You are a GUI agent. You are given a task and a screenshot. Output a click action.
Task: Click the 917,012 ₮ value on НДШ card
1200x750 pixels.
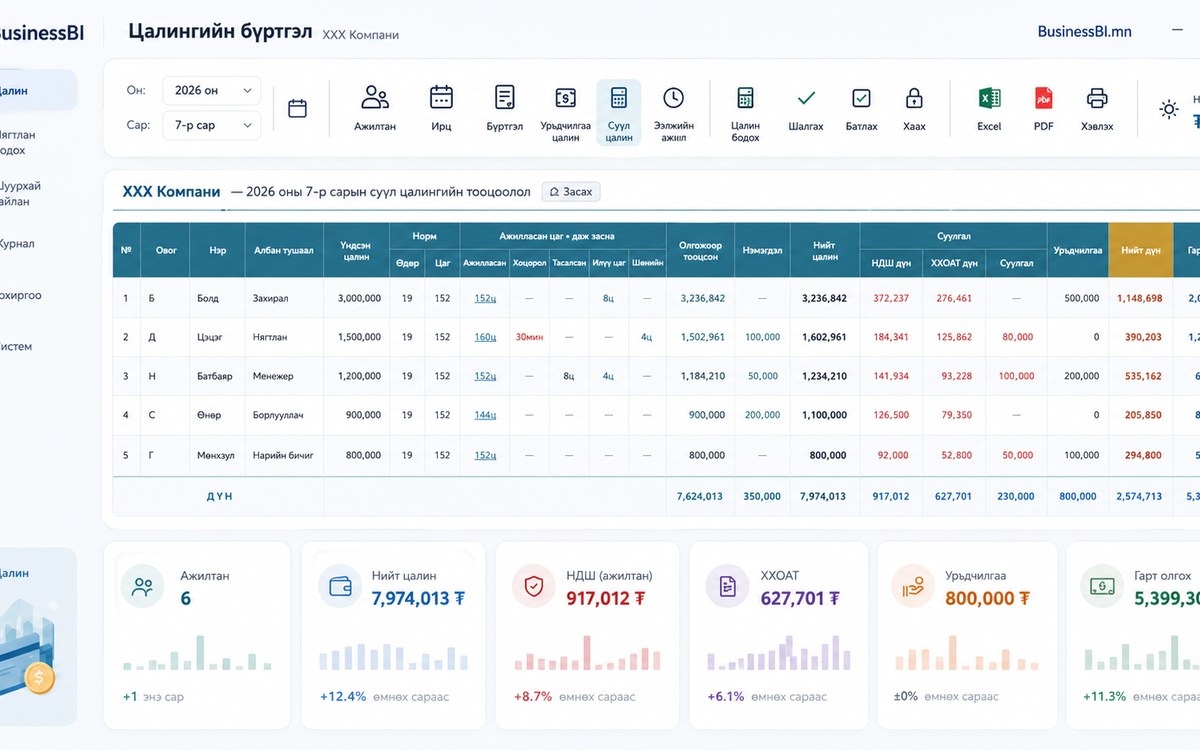tap(606, 598)
